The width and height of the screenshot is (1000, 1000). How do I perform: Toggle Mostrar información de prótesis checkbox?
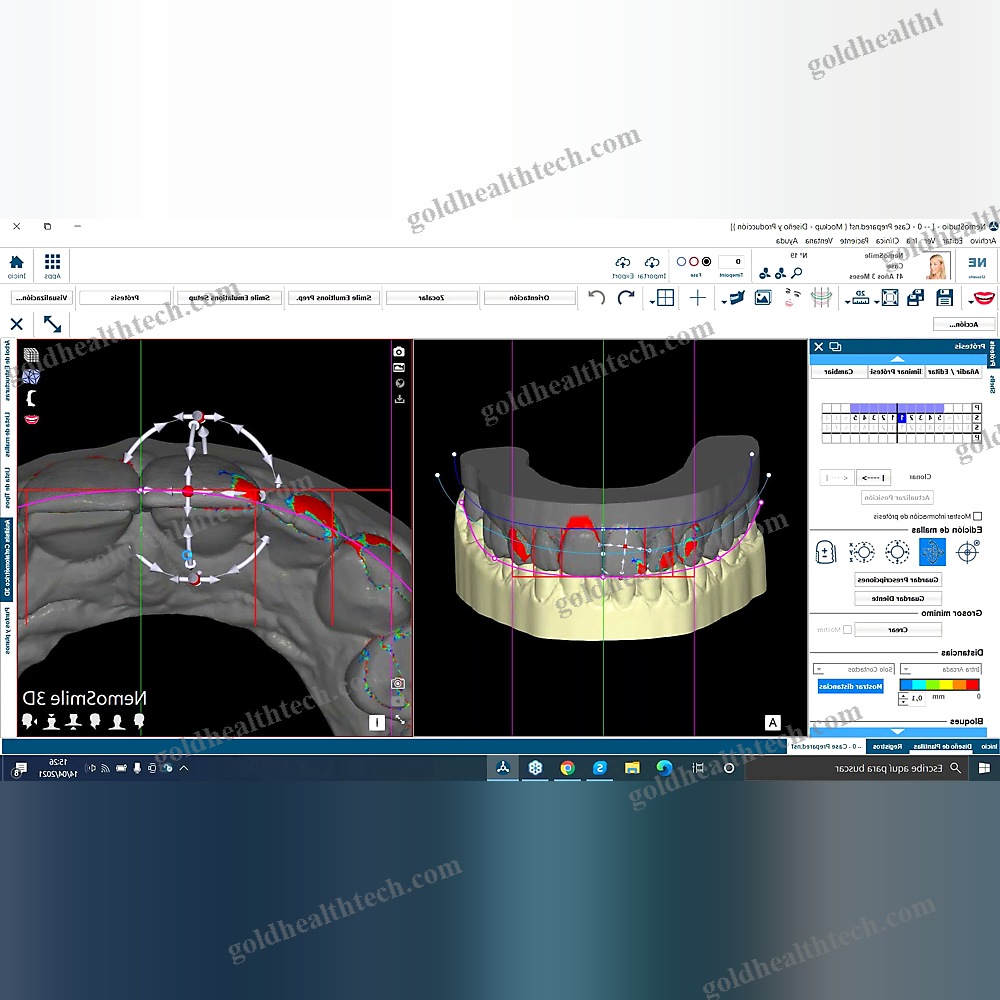[978, 516]
